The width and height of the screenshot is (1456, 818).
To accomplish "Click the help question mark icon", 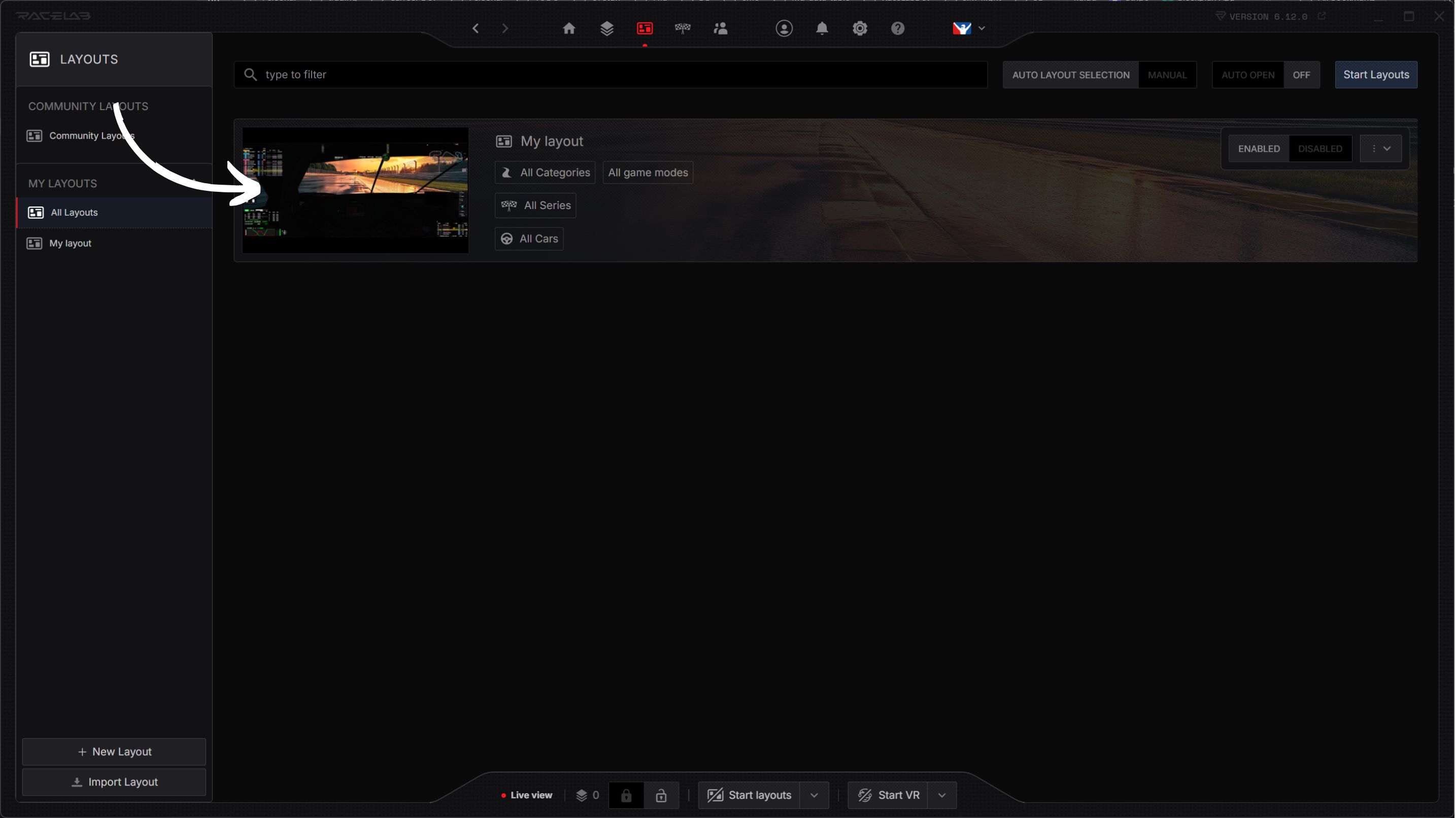I will tap(897, 28).
